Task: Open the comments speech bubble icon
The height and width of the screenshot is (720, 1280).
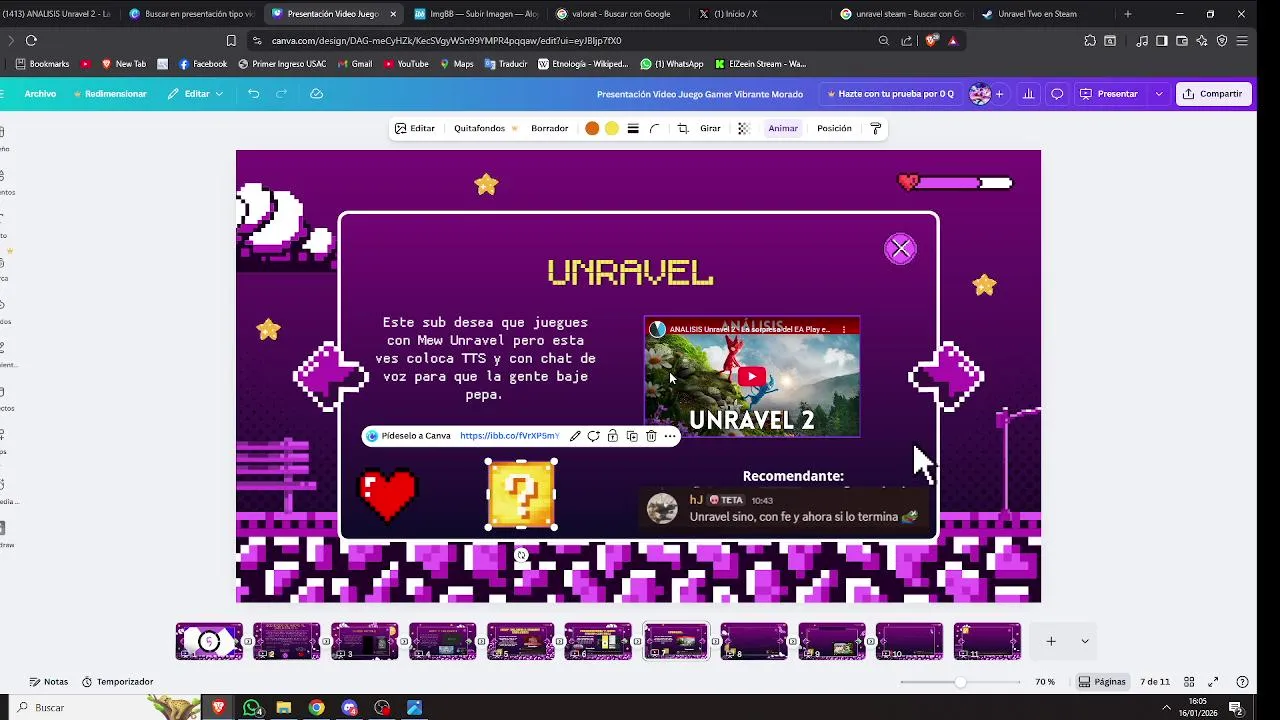Action: 1057,94
